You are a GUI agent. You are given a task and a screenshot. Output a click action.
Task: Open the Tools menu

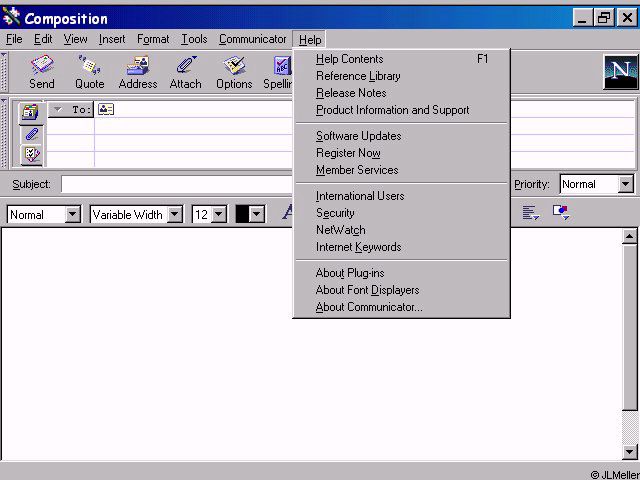194,39
